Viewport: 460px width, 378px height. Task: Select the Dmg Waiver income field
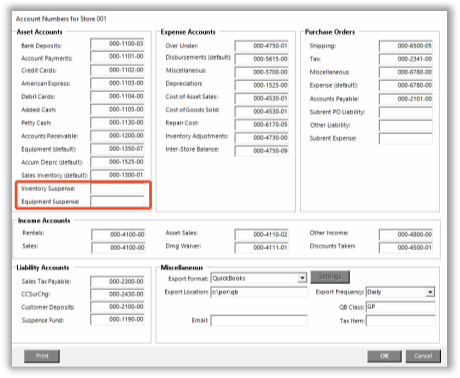262,248
